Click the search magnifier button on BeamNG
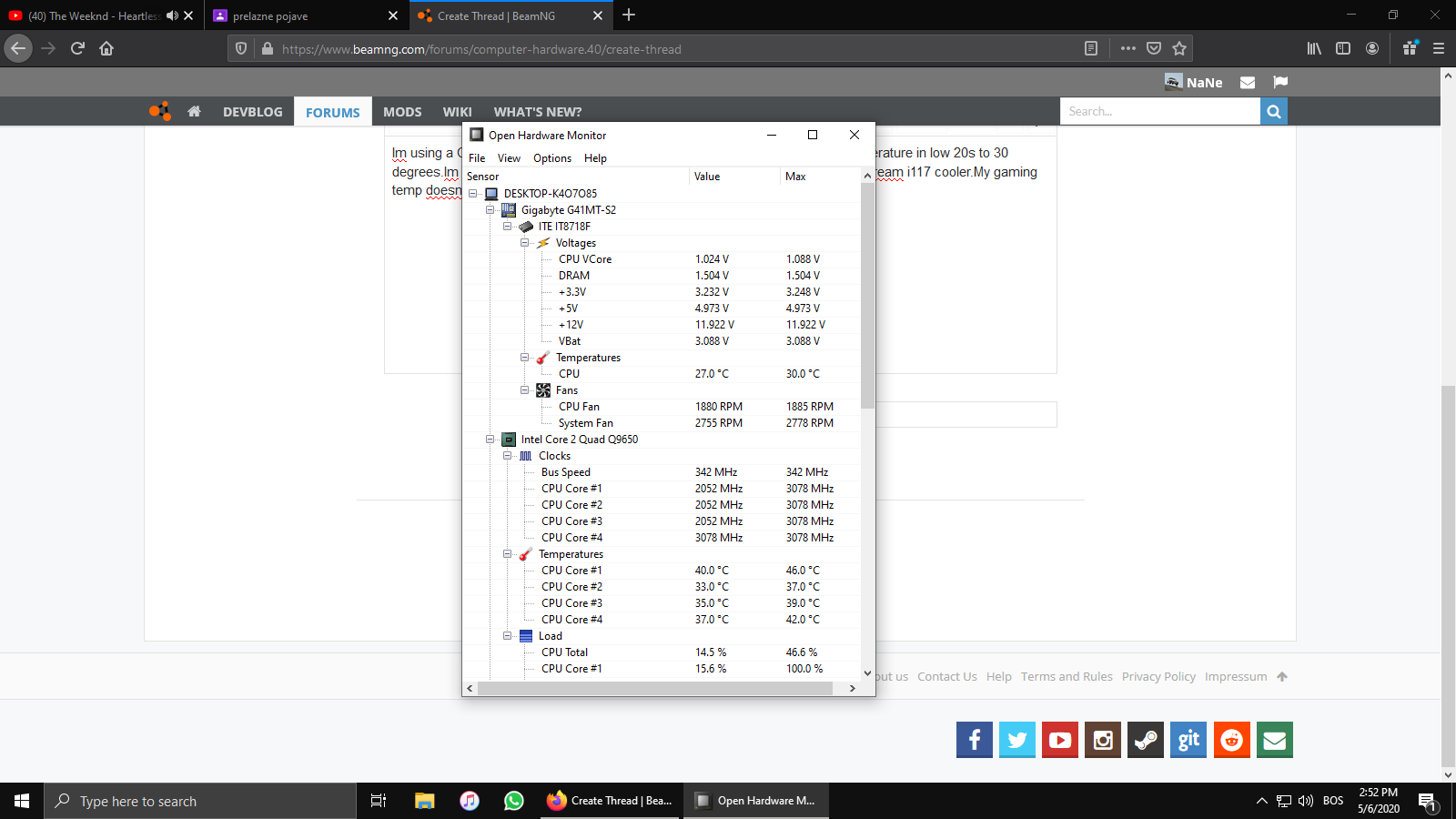 1274,112
